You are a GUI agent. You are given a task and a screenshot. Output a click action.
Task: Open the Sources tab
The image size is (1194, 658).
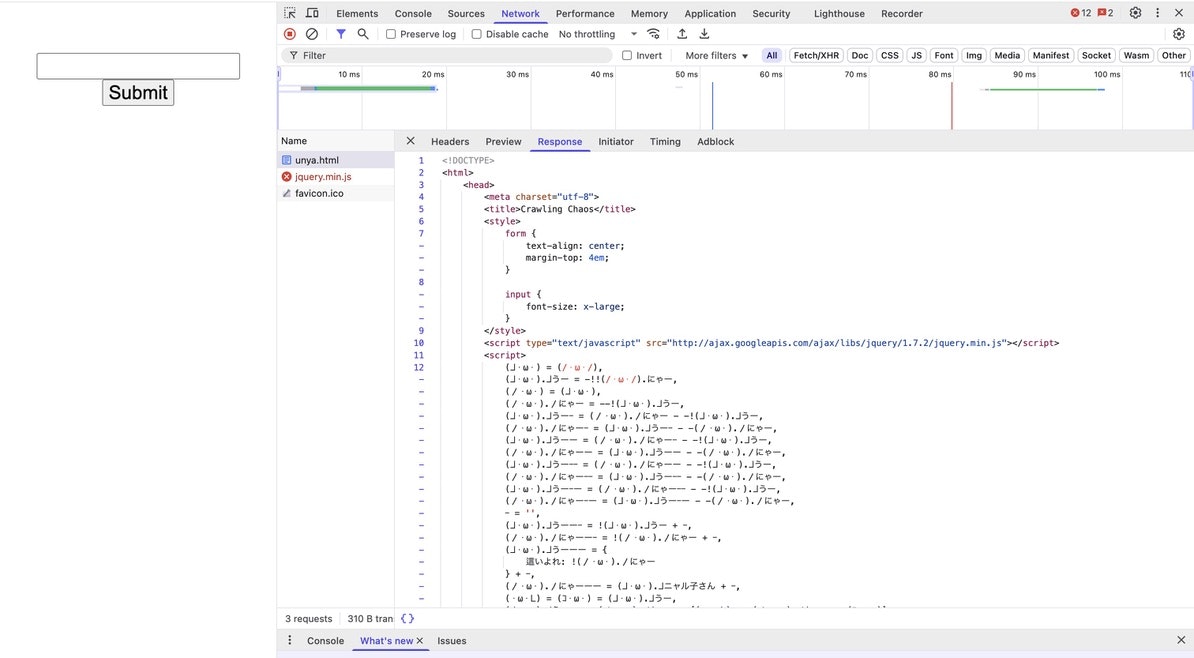tap(466, 14)
